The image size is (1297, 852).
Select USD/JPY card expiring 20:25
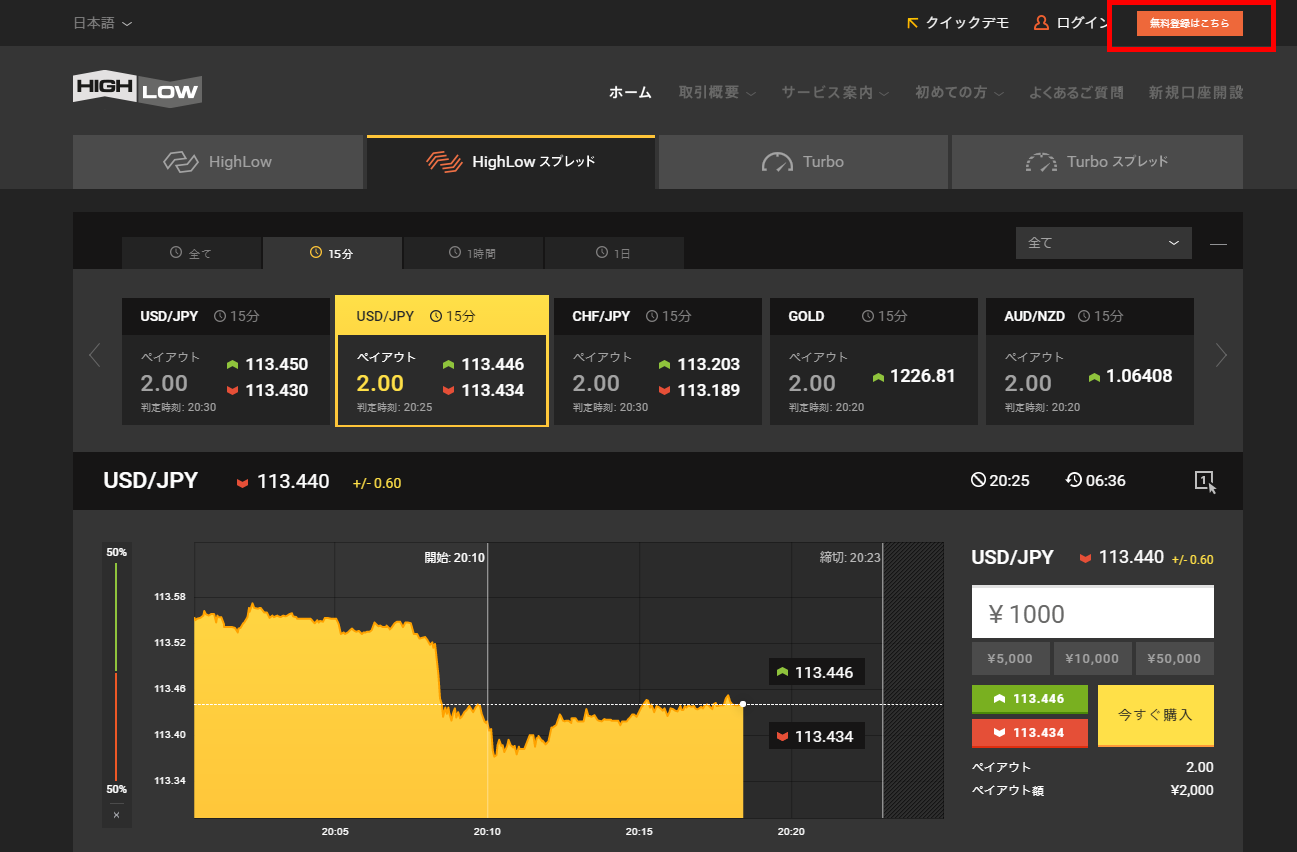click(x=441, y=361)
